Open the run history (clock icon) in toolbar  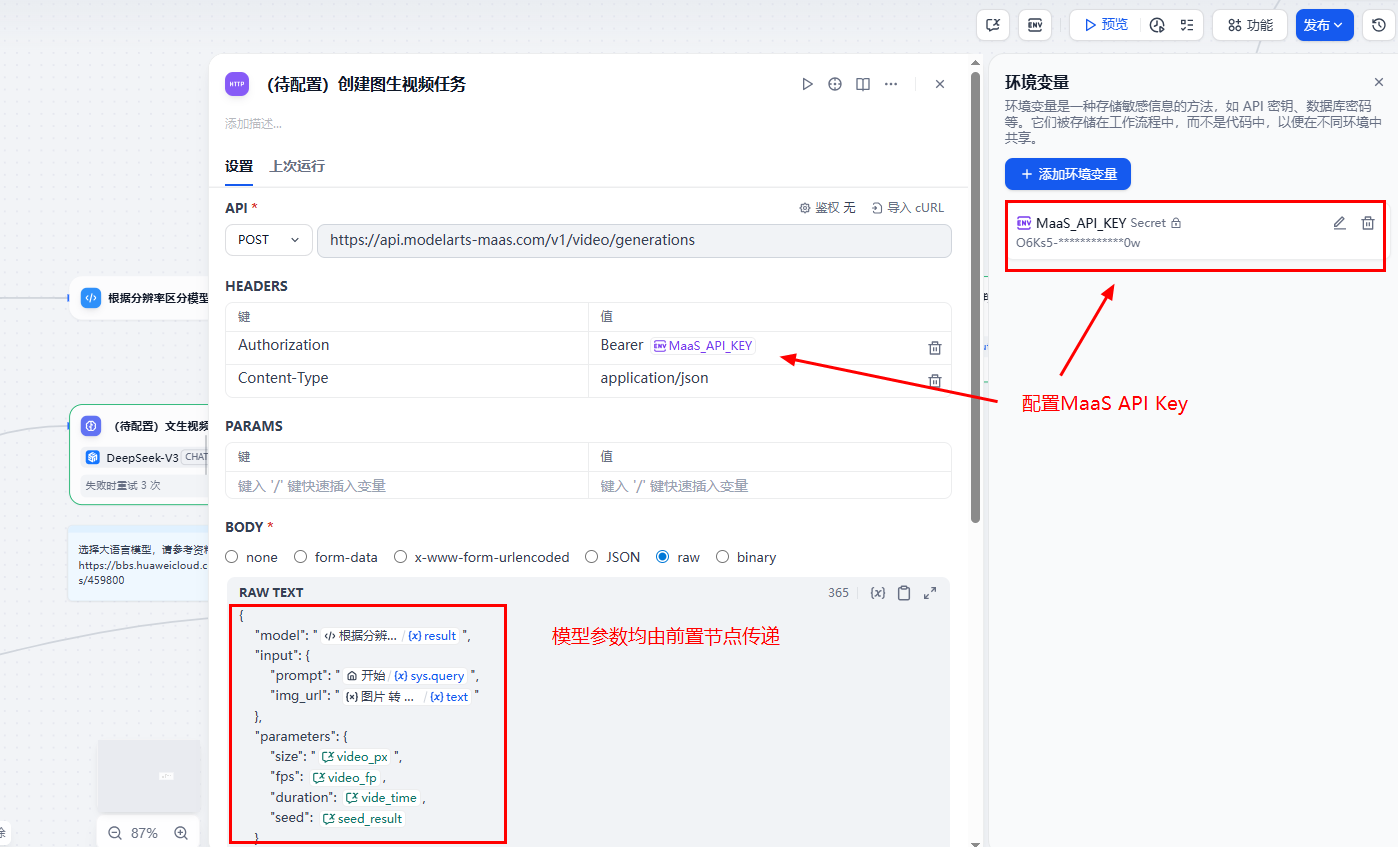tap(1378, 25)
